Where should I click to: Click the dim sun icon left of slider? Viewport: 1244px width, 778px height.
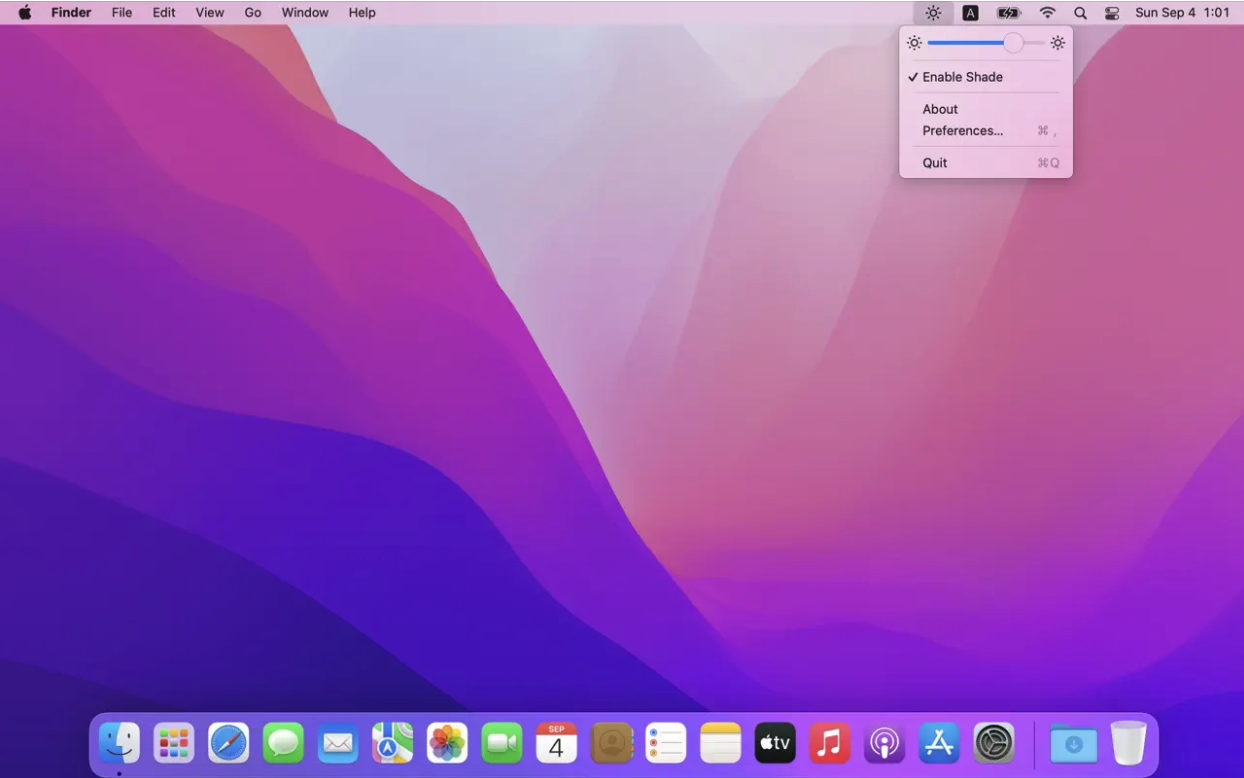point(914,43)
